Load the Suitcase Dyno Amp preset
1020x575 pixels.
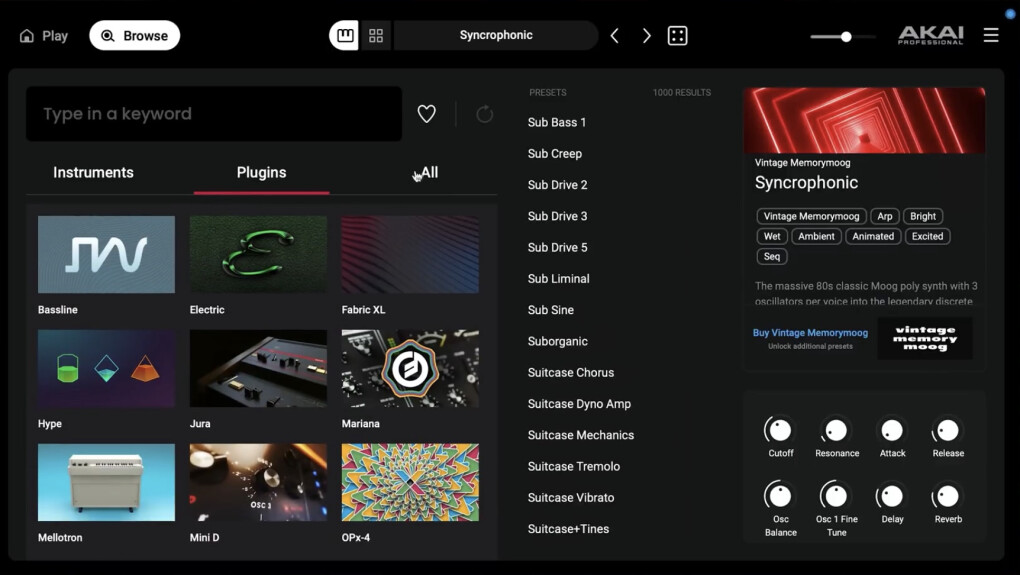580,404
